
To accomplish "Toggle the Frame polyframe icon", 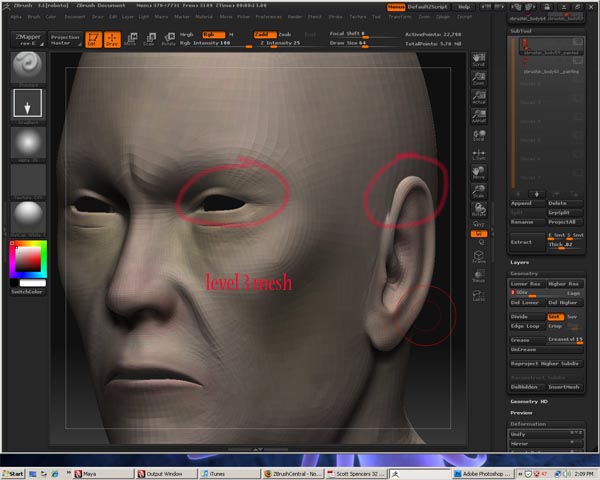I will [479, 256].
